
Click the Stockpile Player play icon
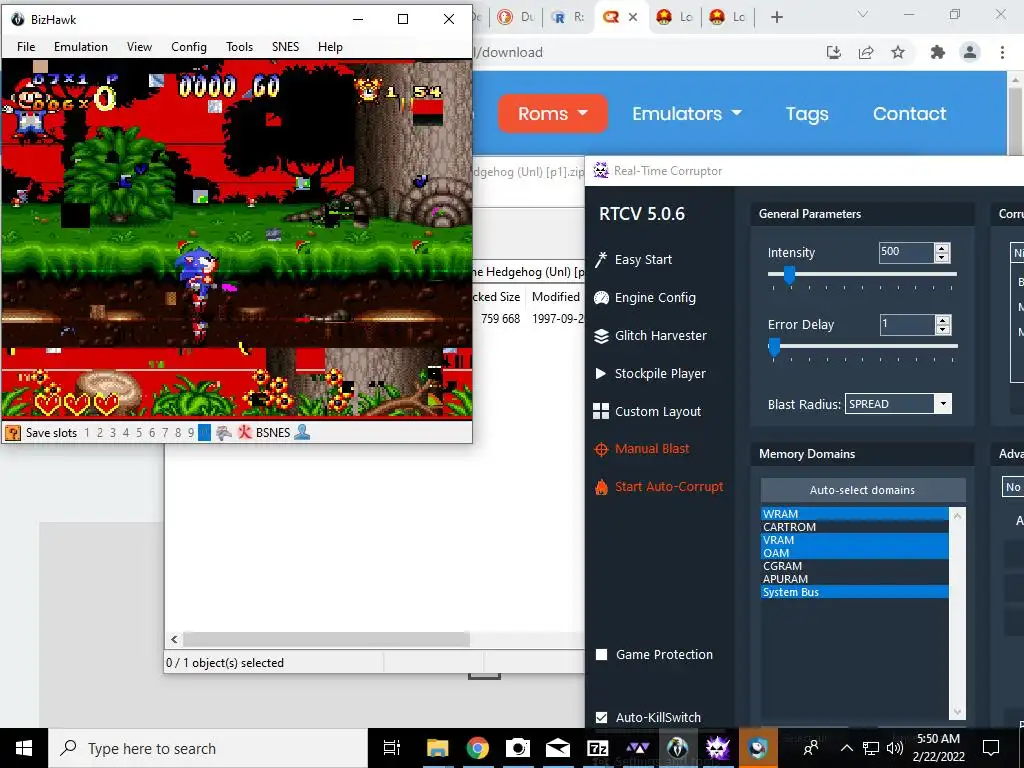pos(600,374)
